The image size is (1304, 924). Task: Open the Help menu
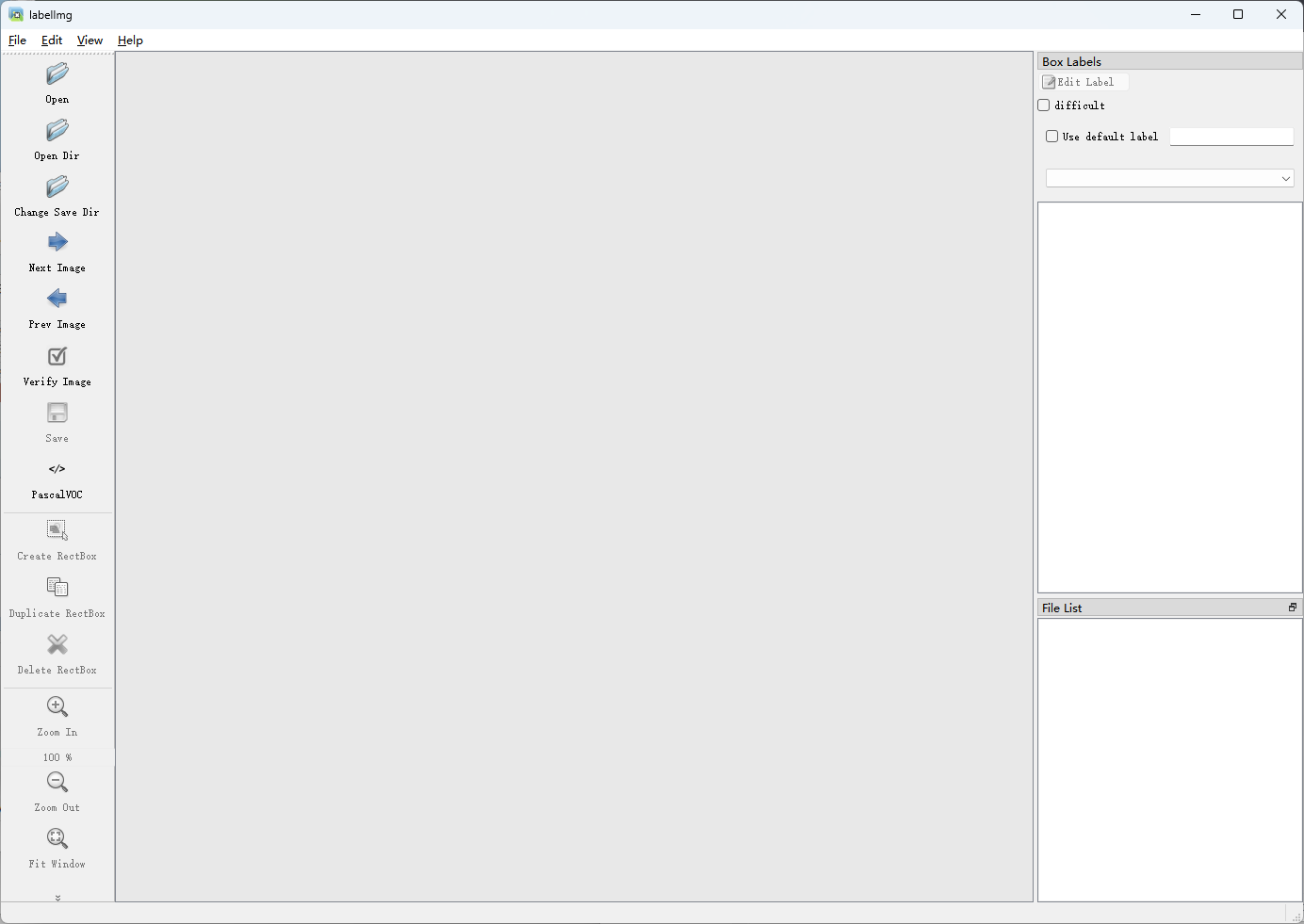coord(130,41)
